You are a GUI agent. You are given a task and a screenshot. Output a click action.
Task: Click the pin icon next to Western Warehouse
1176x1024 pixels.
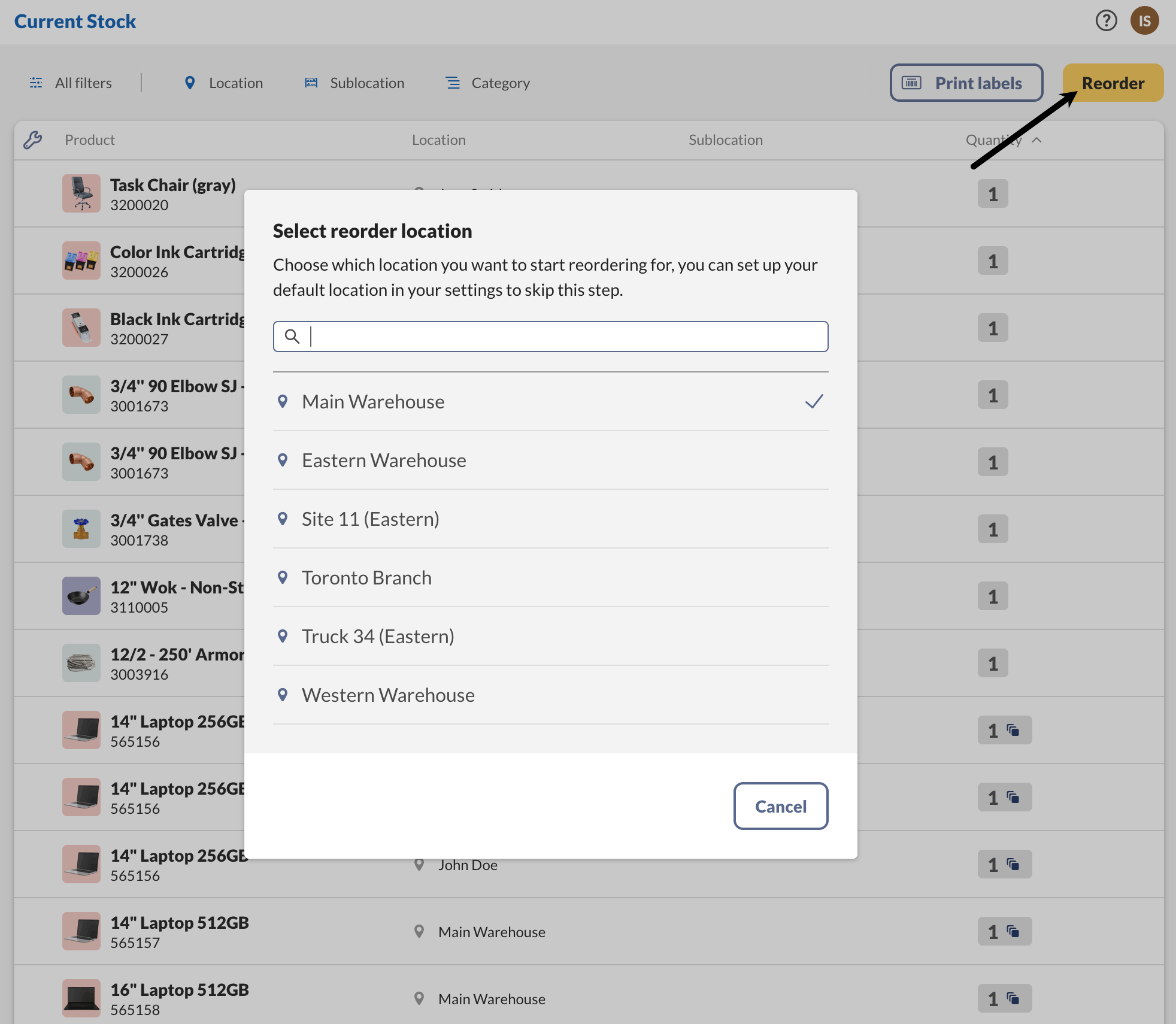[283, 695]
